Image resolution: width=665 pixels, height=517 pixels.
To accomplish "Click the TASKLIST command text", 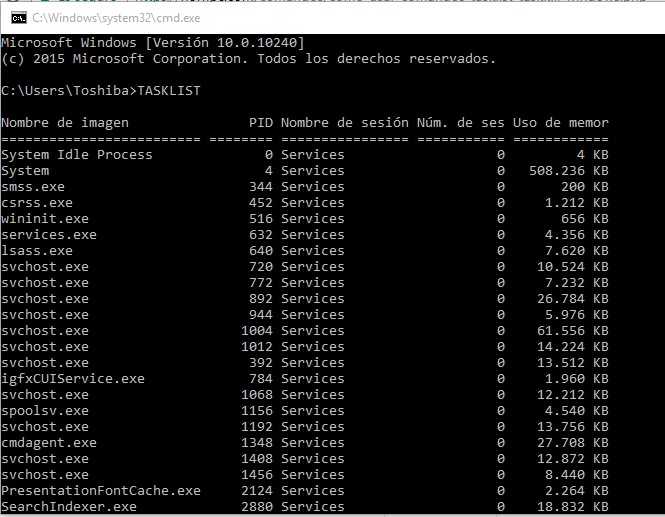I will click(169, 91).
